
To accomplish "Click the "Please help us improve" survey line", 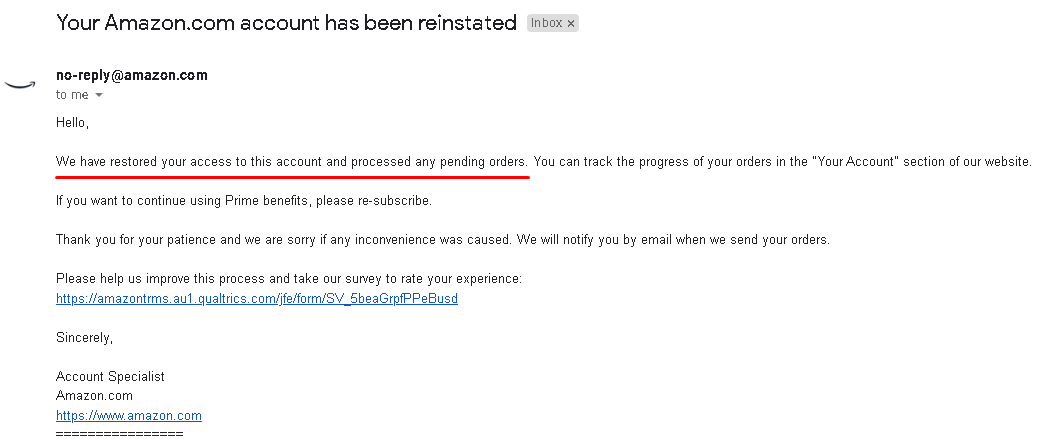I will point(289,279).
